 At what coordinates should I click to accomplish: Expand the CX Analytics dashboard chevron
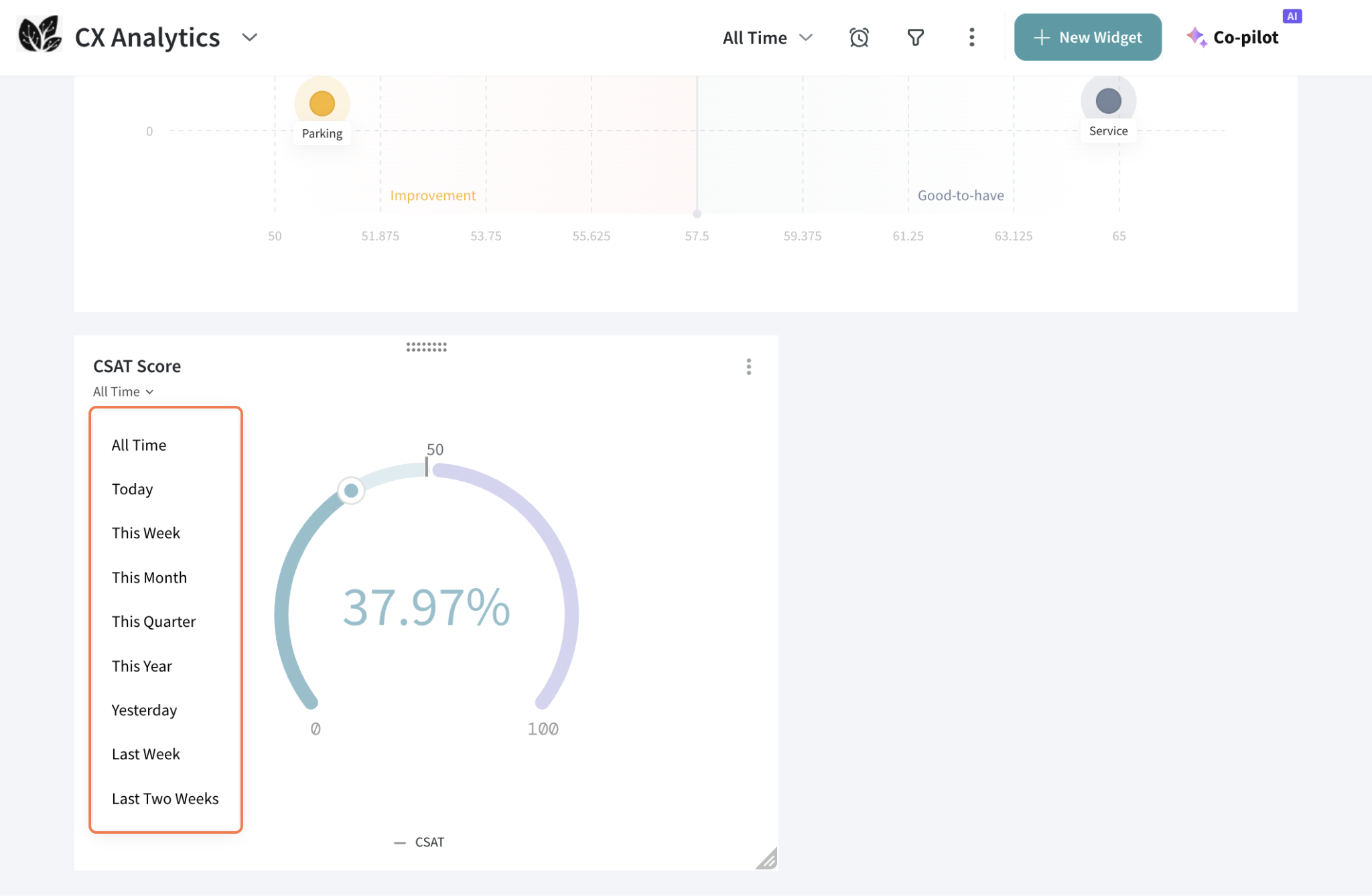coord(249,38)
